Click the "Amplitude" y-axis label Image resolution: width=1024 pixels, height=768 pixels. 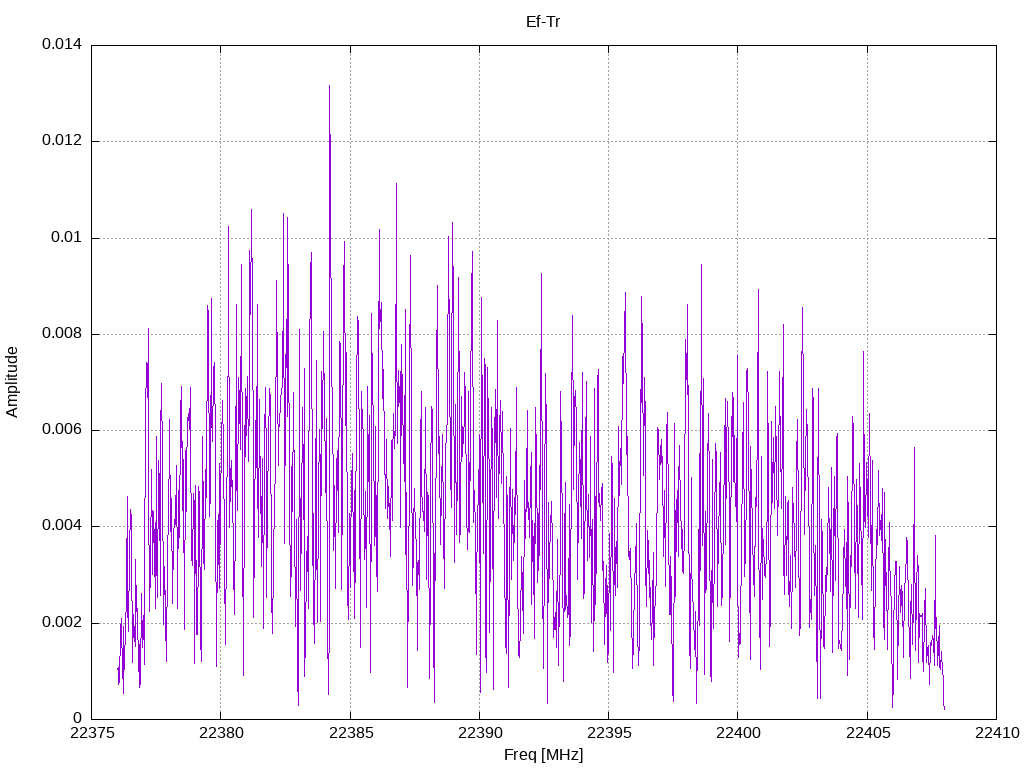pos(12,382)
